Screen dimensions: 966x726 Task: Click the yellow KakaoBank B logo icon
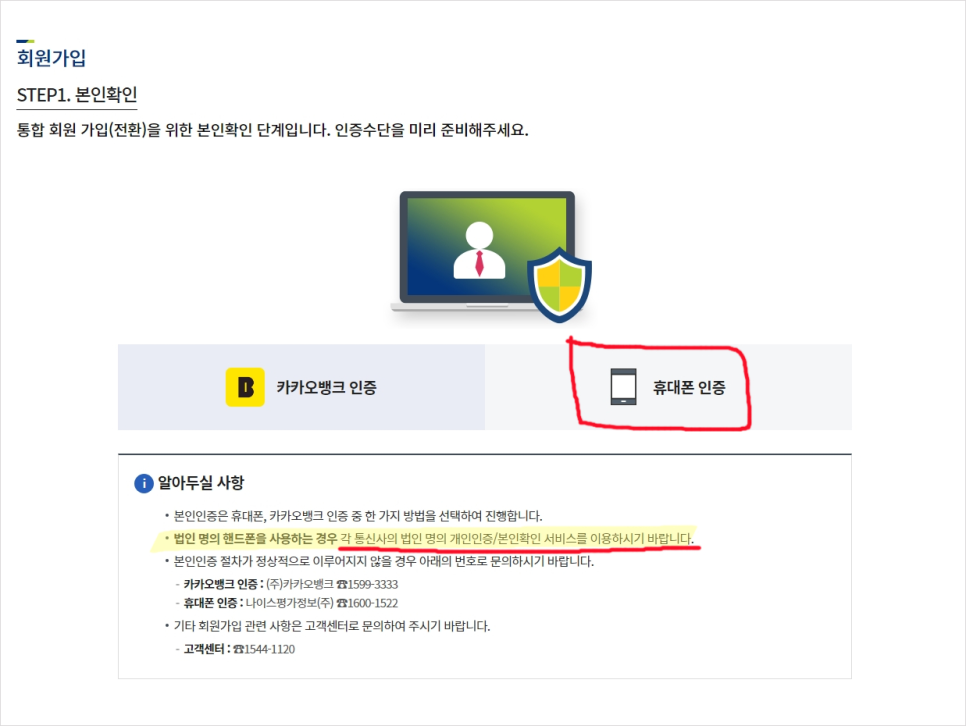coord(245,387)
